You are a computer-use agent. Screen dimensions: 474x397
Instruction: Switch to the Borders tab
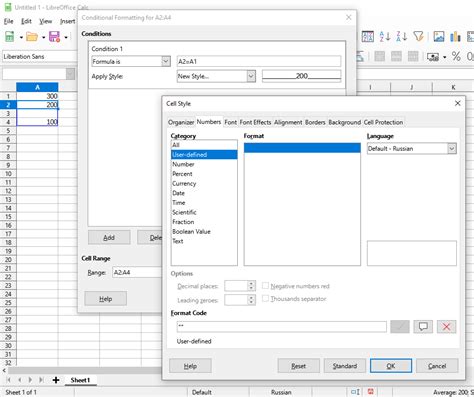(x=315, y=122)
